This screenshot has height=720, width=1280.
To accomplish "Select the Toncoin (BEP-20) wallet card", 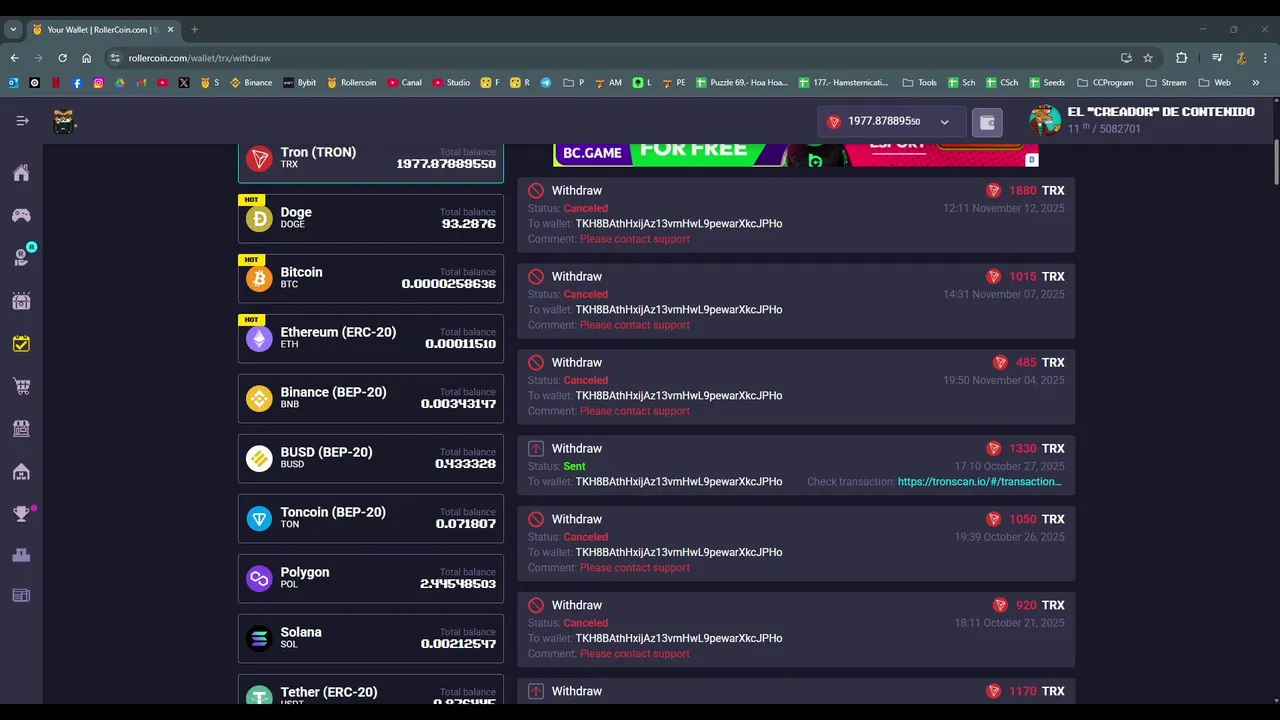I will click(371, 518).
